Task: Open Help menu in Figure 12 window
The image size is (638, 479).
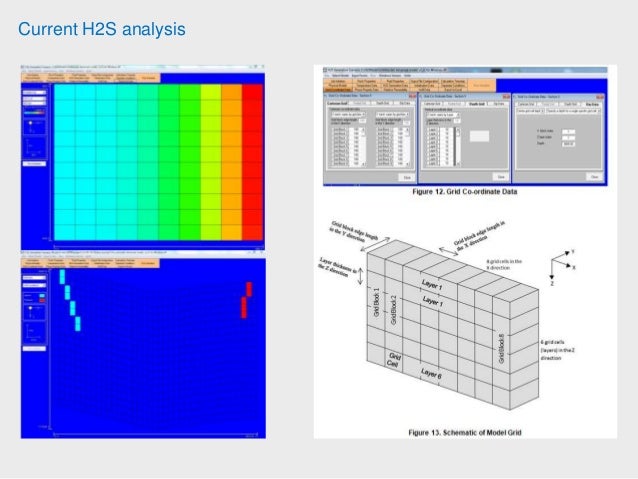Action: pyautogui.click(x=407, y=76)
